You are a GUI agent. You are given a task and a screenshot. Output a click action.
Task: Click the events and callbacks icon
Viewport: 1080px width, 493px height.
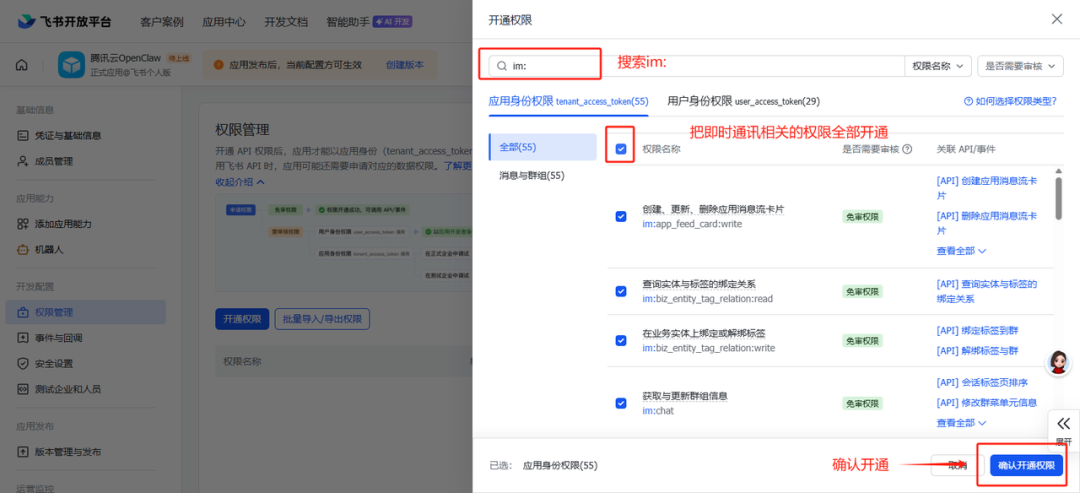click(23, 337)
